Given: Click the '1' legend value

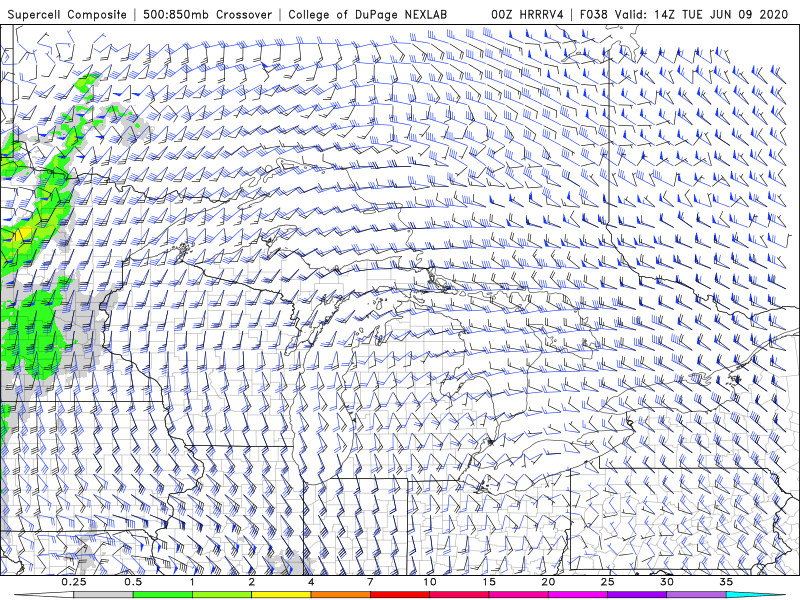Looking at the screenshot, I should click(192, 582).
